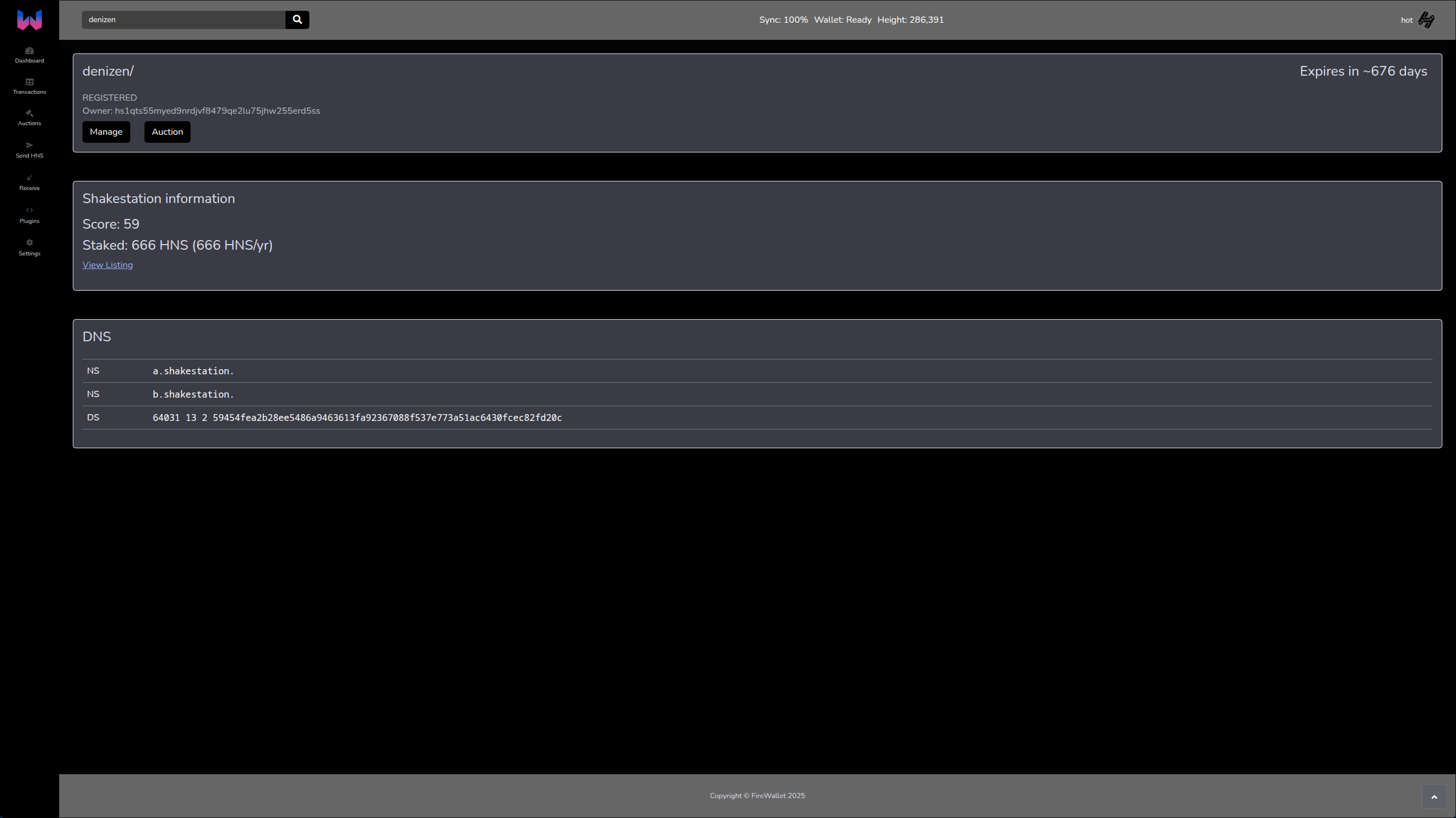Open the Plugins page
Viewport: 1456px width, 818px height.
coord(30,215)
